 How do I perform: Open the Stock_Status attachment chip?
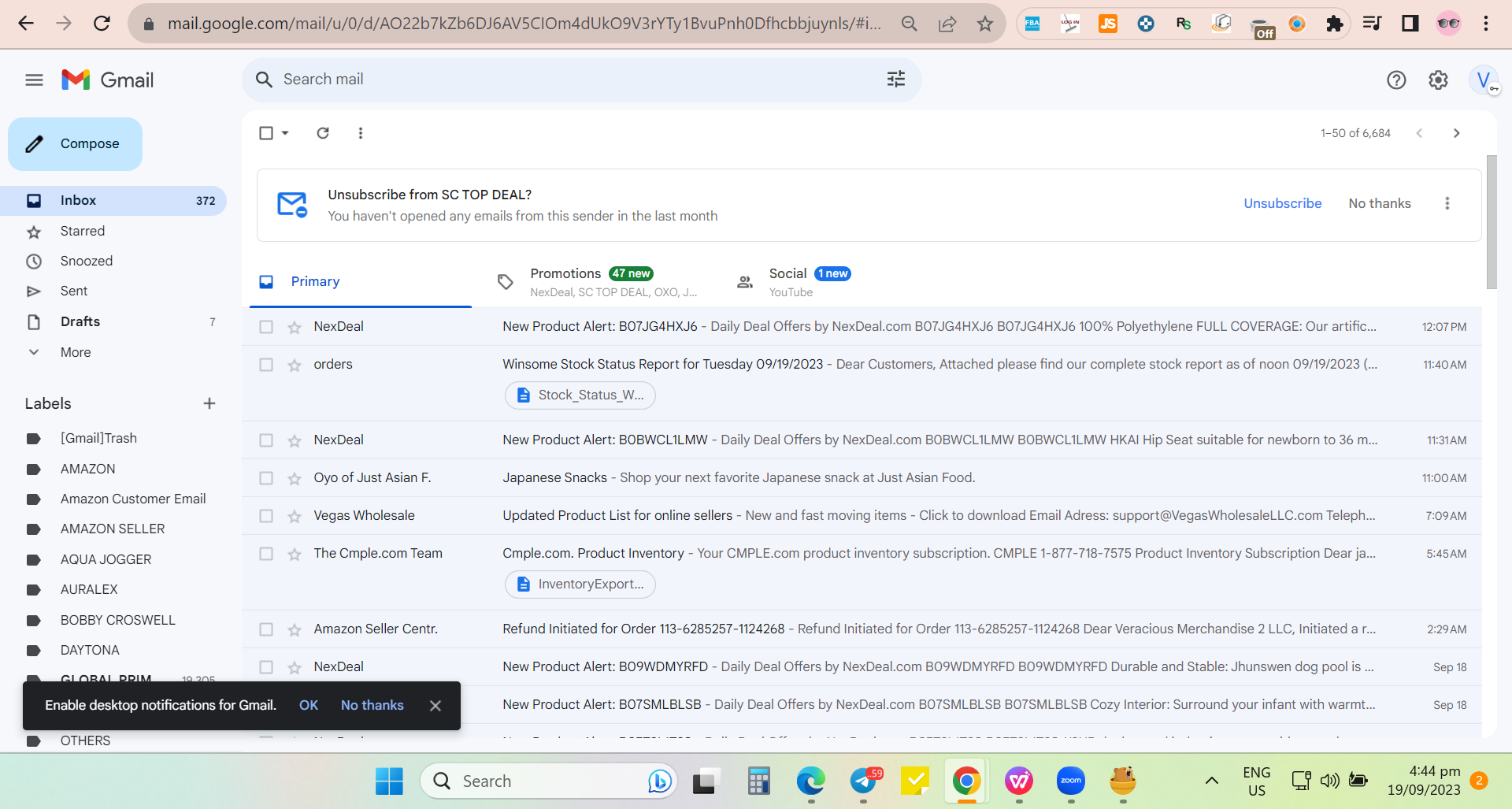coord(580,395)
